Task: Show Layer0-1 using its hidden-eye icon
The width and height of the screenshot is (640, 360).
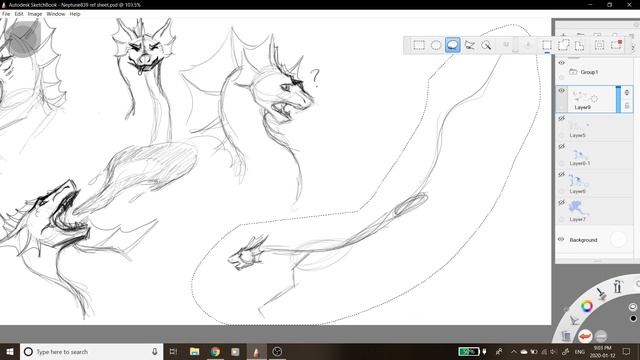Action: pos(562,147)
